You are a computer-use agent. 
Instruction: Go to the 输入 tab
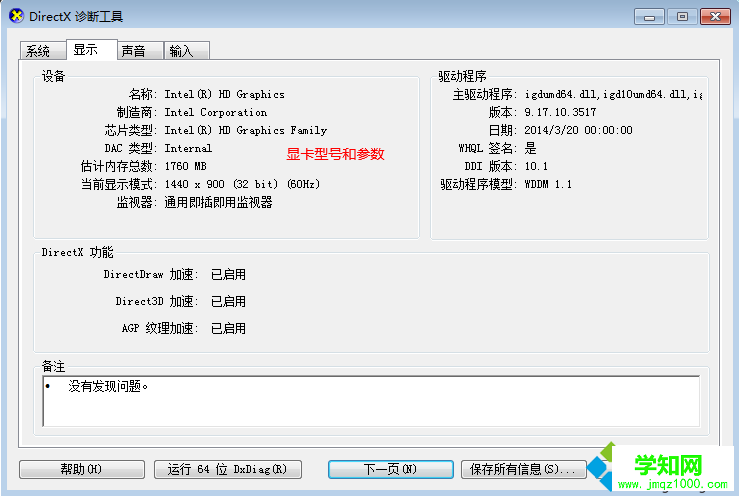click(x=187, y=50)
